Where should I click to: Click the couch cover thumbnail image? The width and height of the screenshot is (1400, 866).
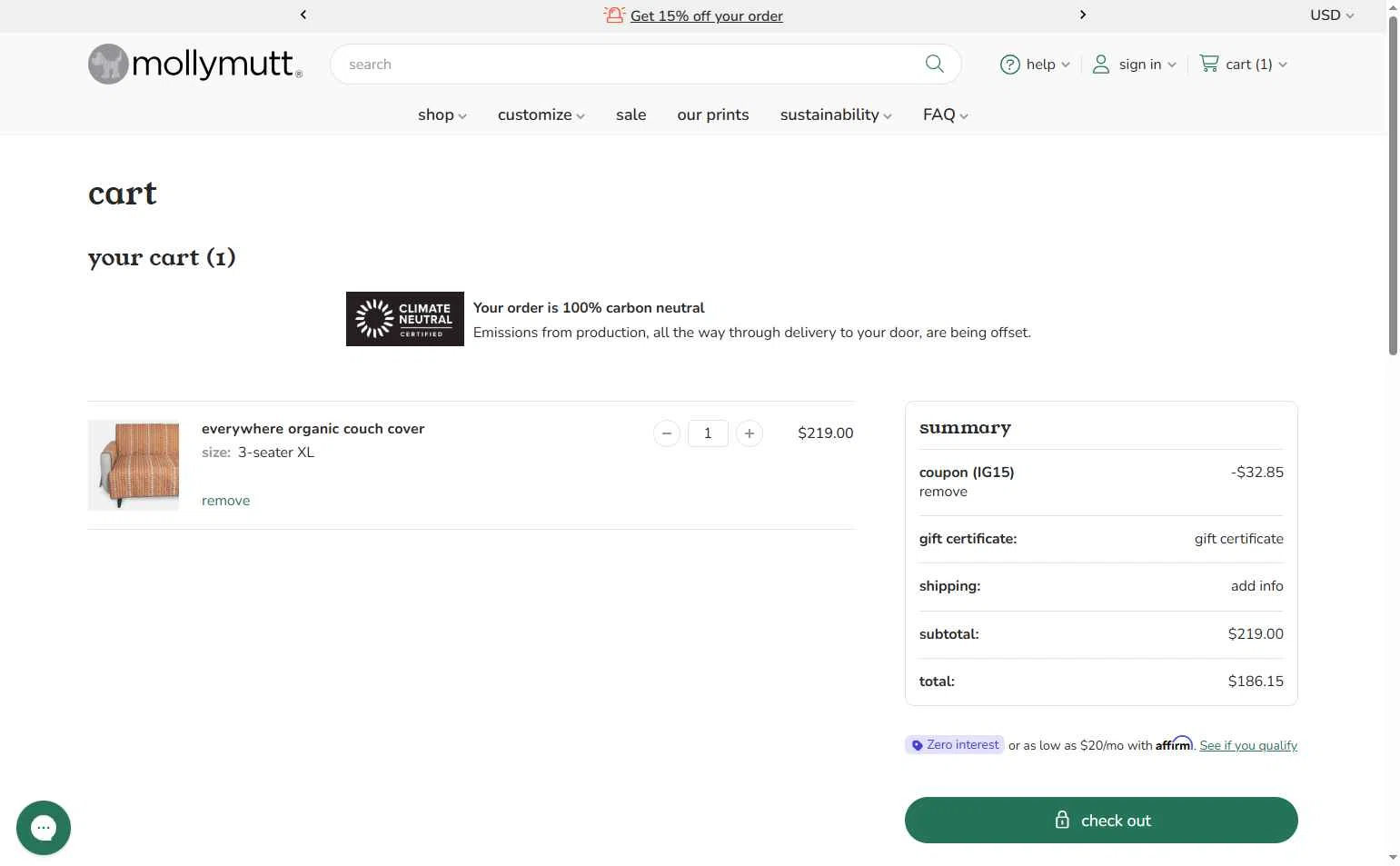coord(134,465)
